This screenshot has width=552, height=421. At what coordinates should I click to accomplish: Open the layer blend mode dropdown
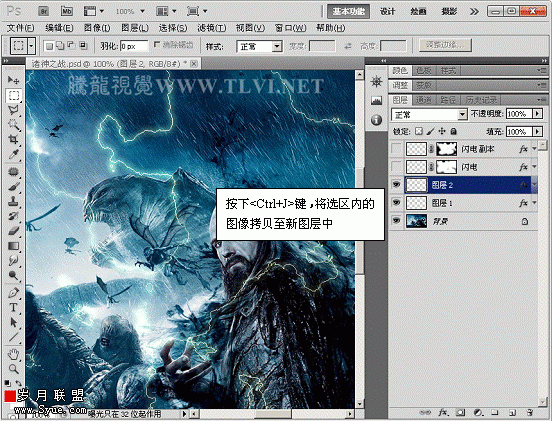coord(429,114)
